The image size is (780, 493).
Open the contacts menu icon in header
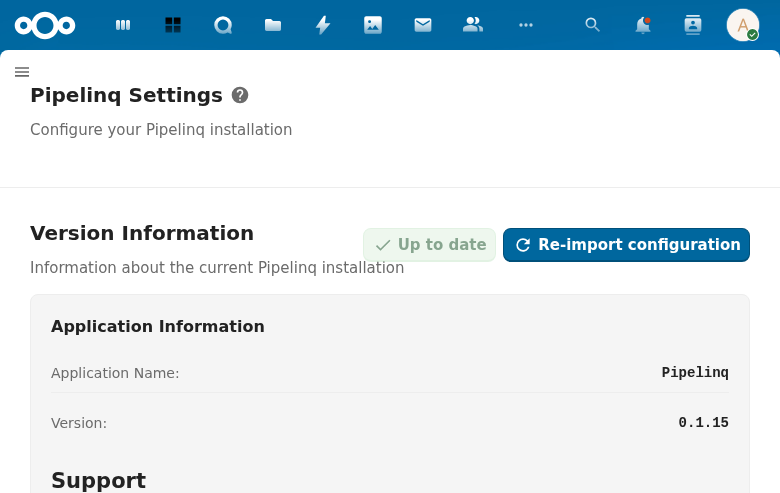tap(693, 25)
